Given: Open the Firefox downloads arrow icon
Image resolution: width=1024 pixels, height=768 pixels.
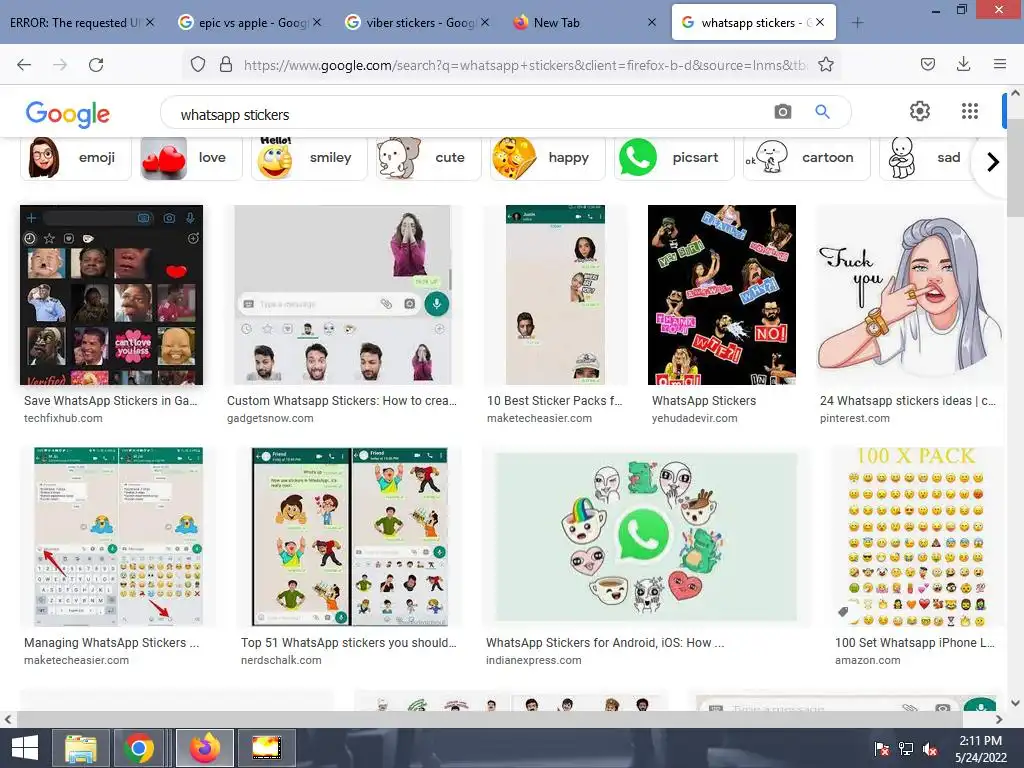Looking at the screenshot, I should click(963, 64).
